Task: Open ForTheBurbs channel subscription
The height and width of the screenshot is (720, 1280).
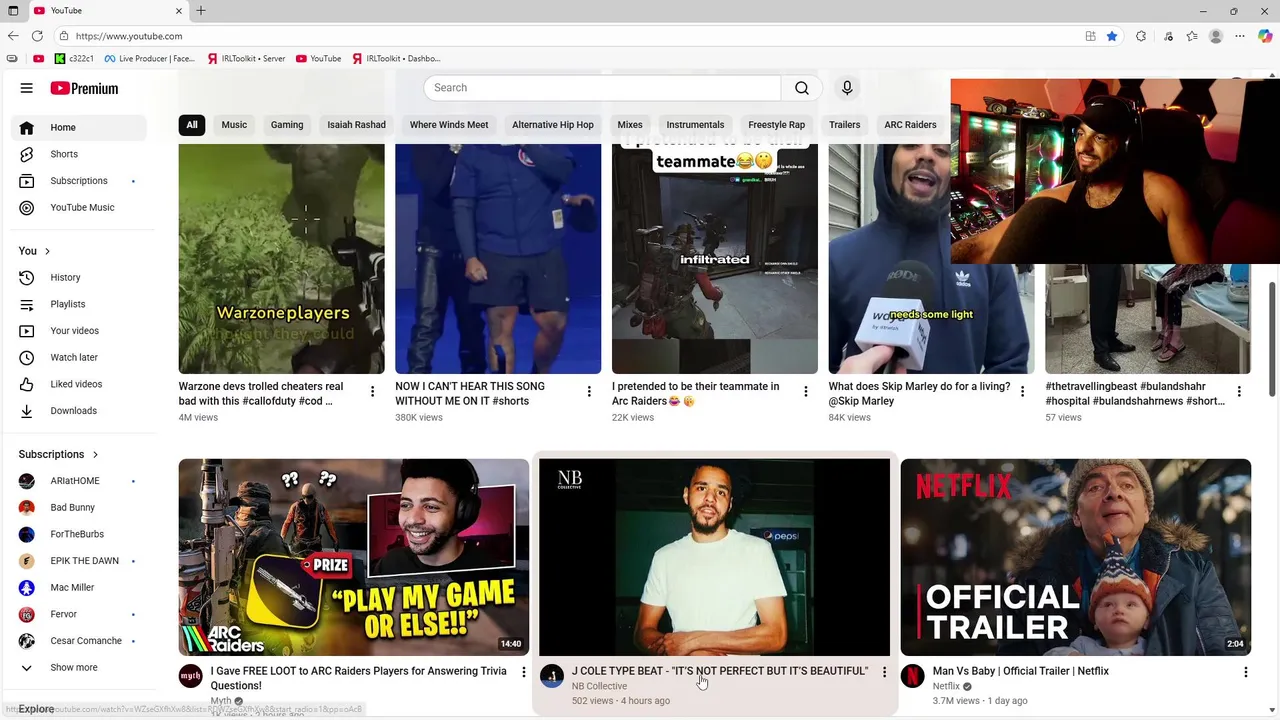Action: coord(78,534)
